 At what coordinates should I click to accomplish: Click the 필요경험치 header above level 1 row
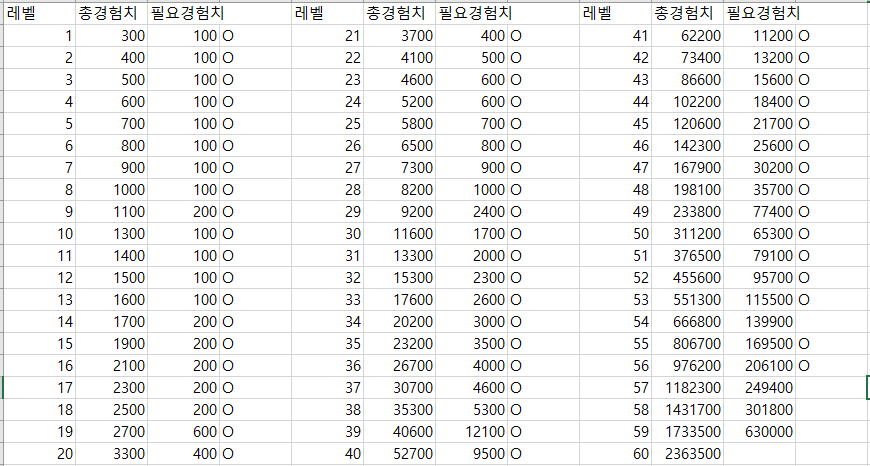coord(183,13)
